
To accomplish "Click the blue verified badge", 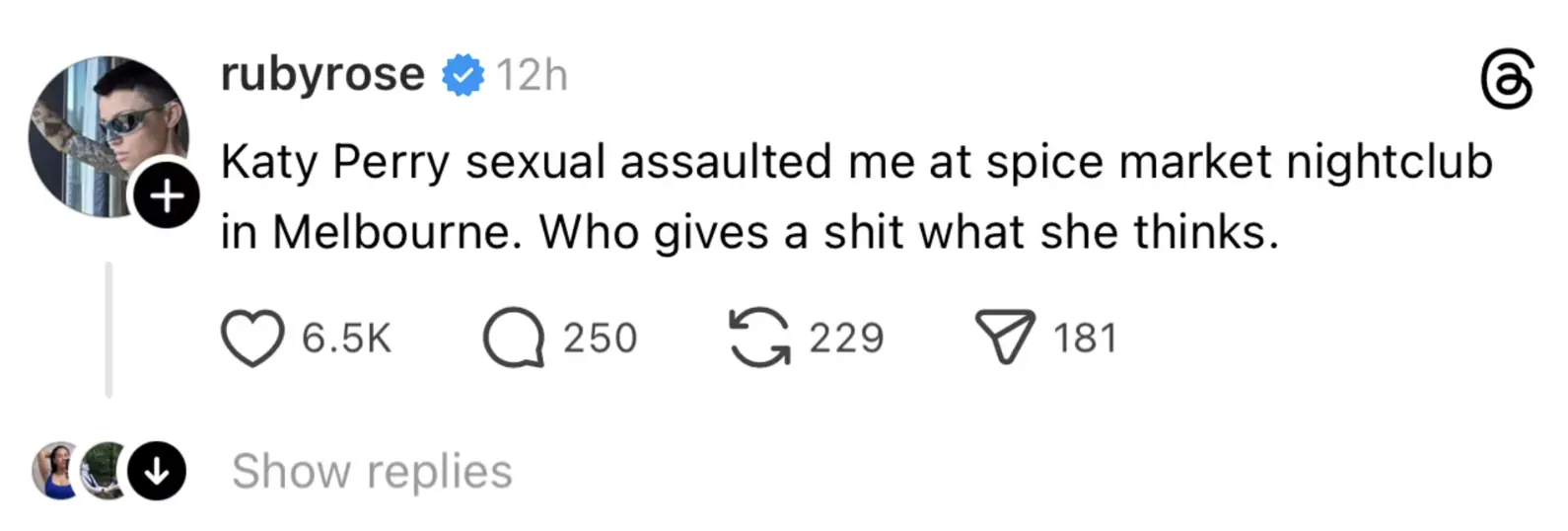I will [463, 76].
